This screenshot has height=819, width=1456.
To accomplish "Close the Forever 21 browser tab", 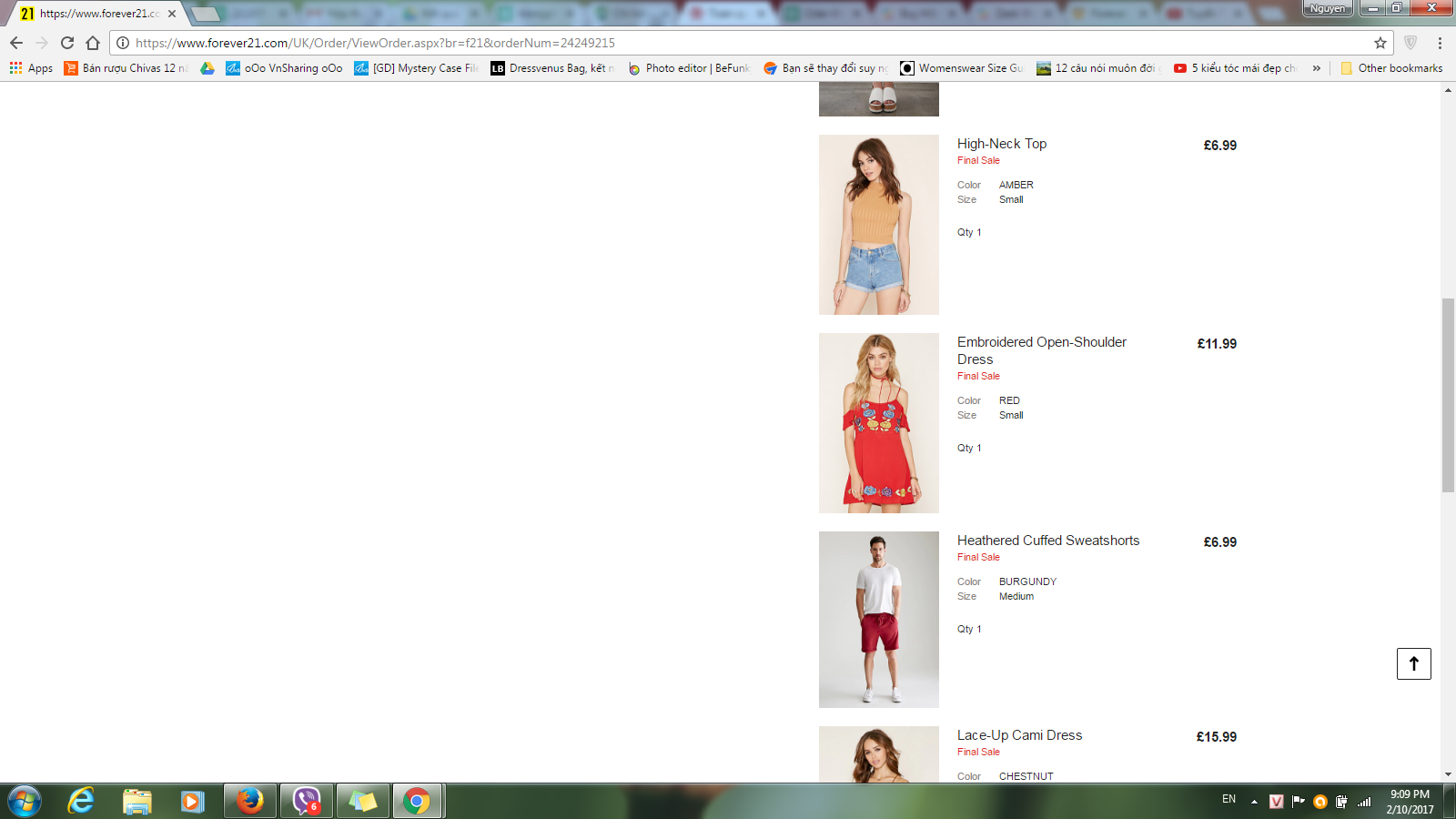I will click(172, 14).
